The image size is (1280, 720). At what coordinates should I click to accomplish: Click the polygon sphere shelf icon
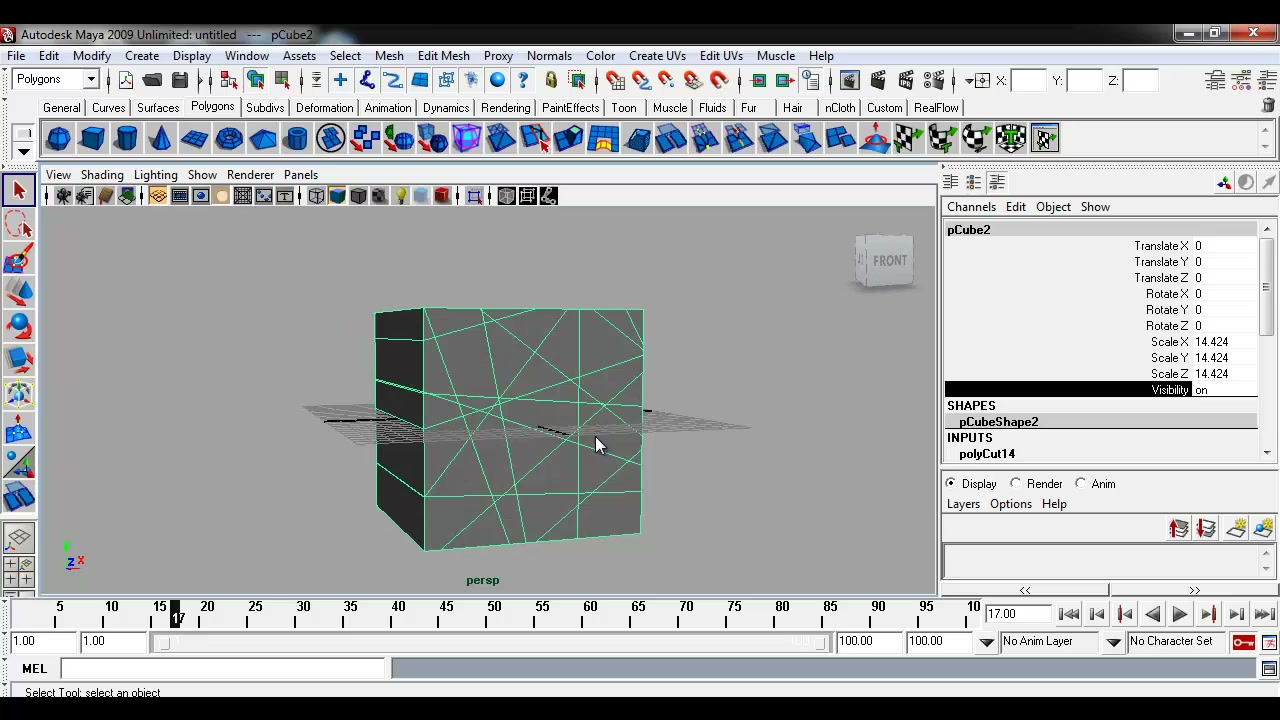(58, 138)
